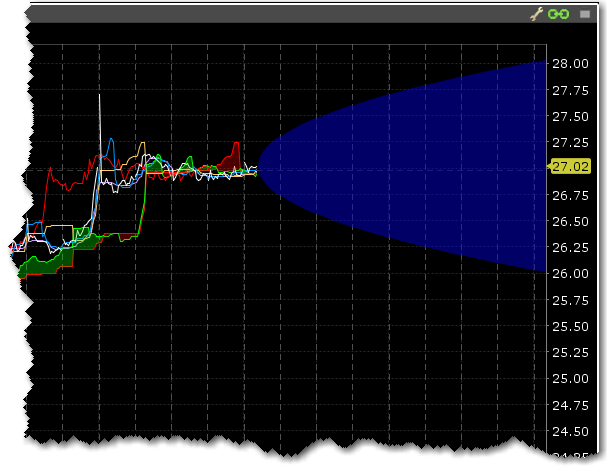Click the gray square window icon
607x471 pixels.
(585, 14)
